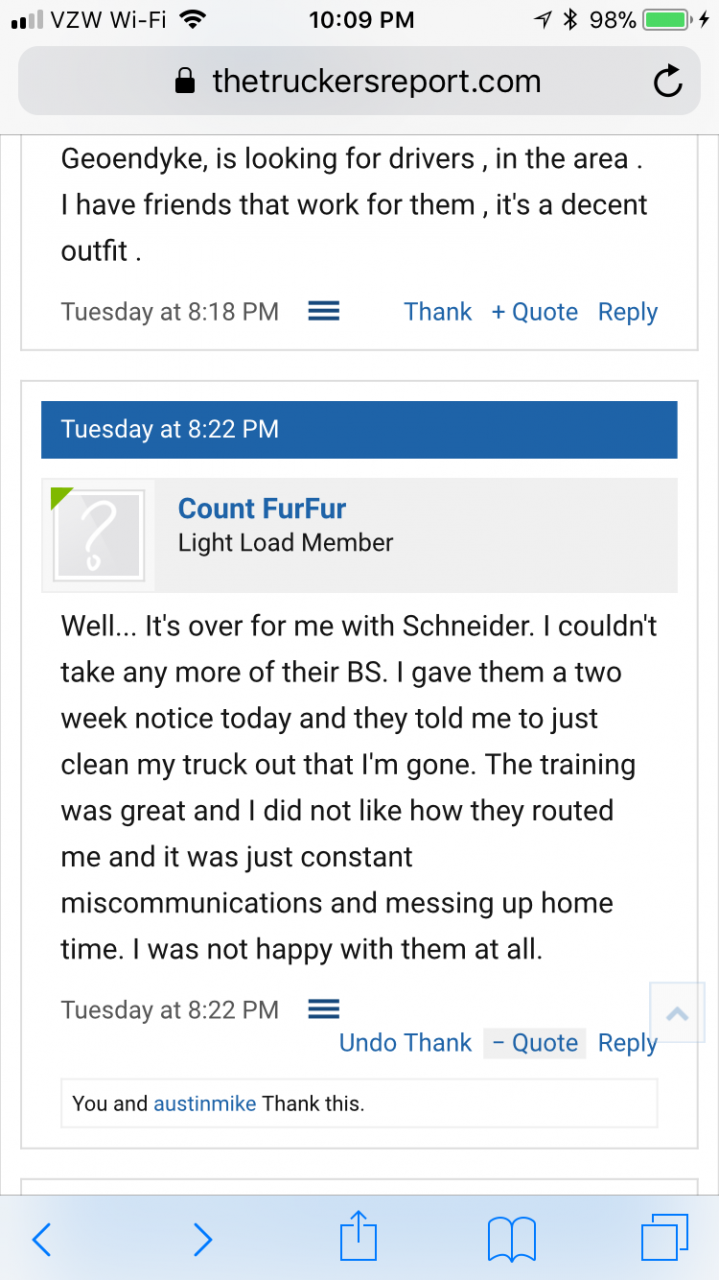Open post options menu beside 8:22 PM
The image size is (719, 1280).
[x=323, y=1009]
